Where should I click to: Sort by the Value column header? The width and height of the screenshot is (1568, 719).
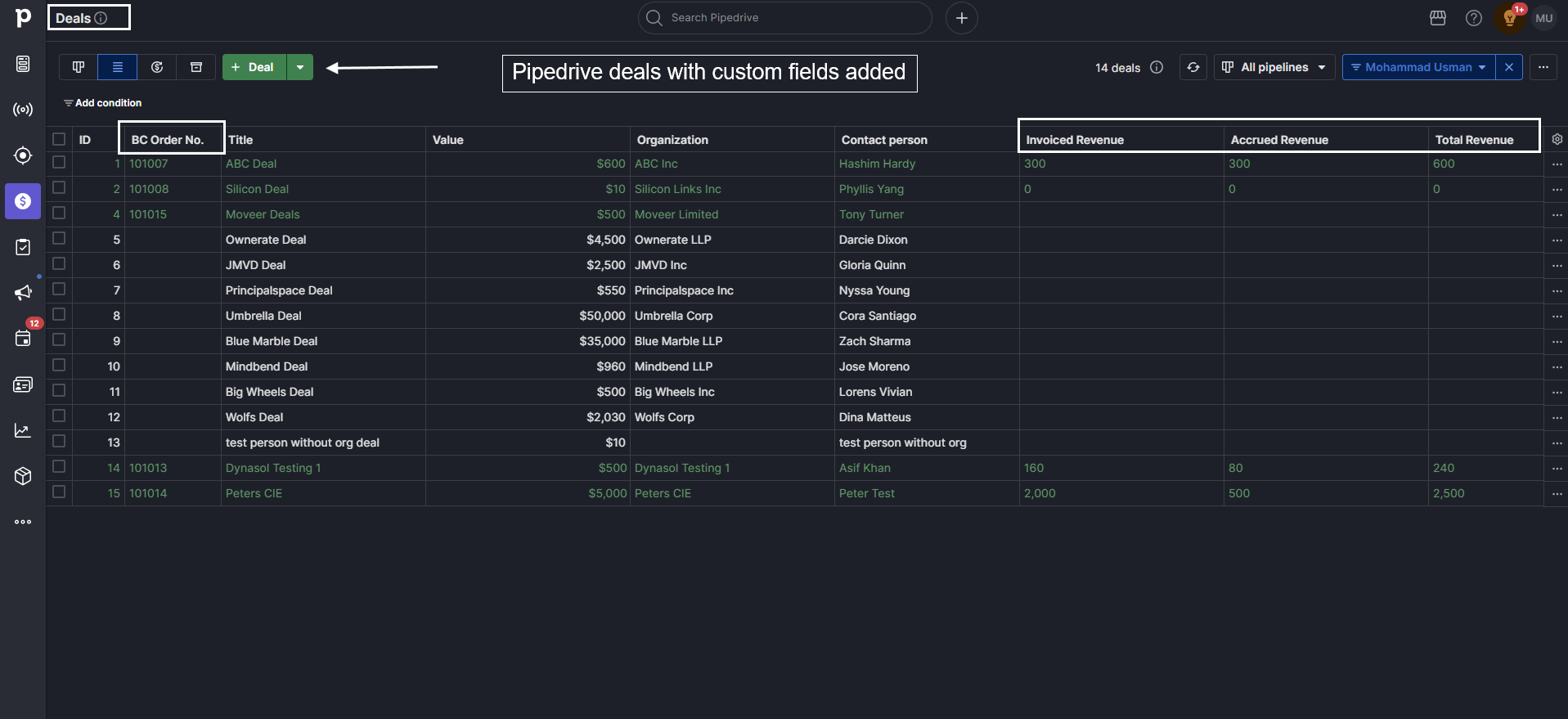point(448,140)
